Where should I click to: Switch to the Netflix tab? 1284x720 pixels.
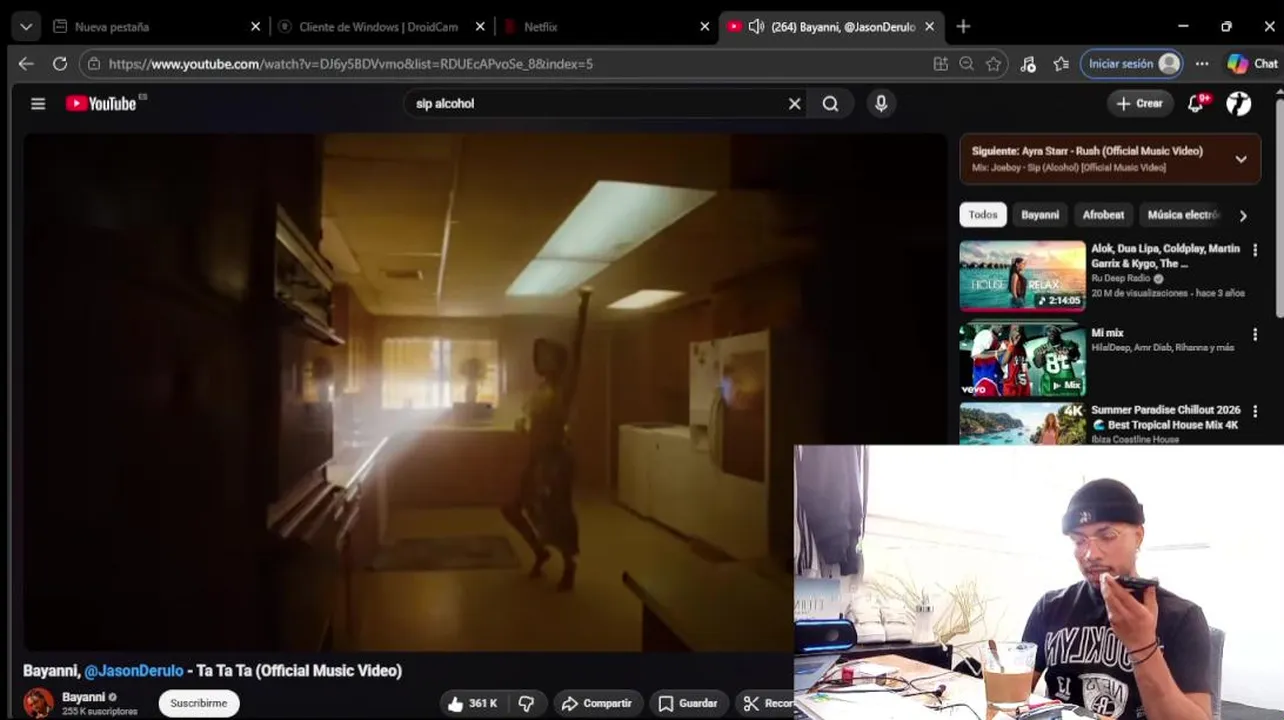click(x=607, y=27)
